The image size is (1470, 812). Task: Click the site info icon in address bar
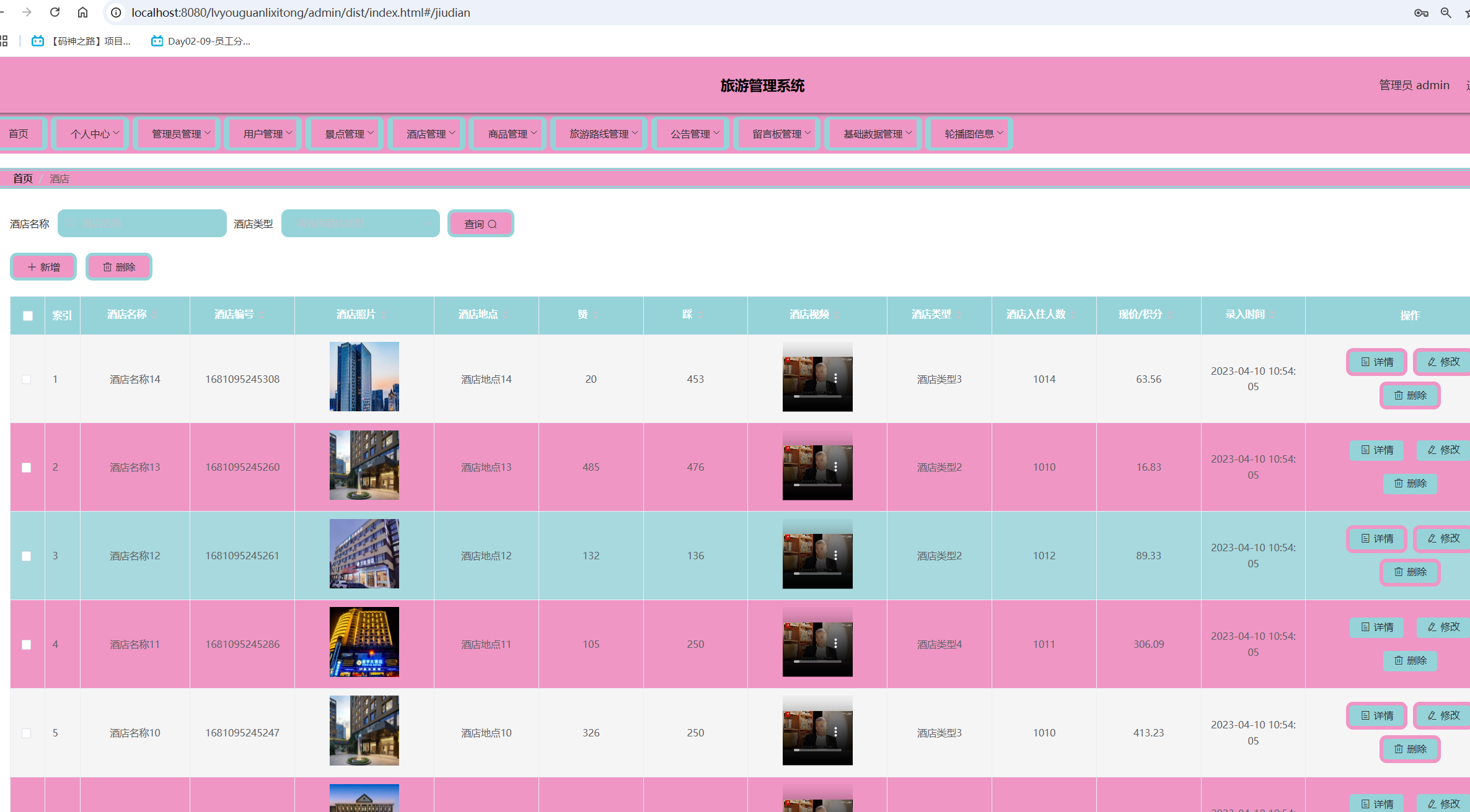(x=116, y=12)
